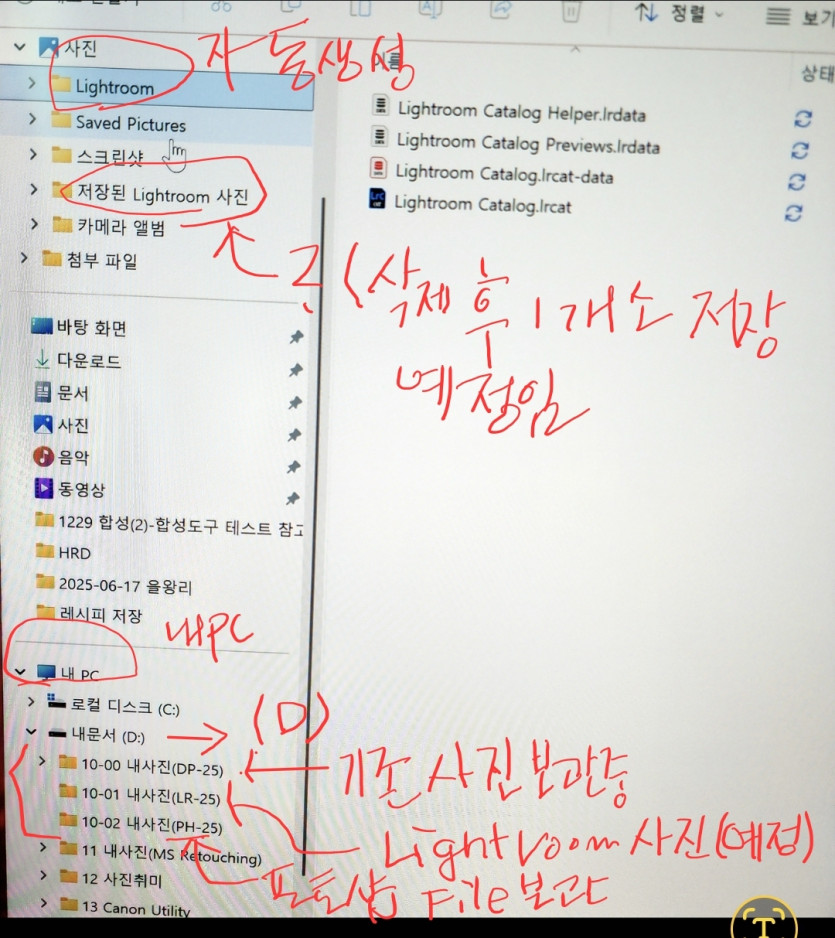Expand the 카메라 앨범 folder chevron
The image size is (835, 938).
click(x=35, y=224)
